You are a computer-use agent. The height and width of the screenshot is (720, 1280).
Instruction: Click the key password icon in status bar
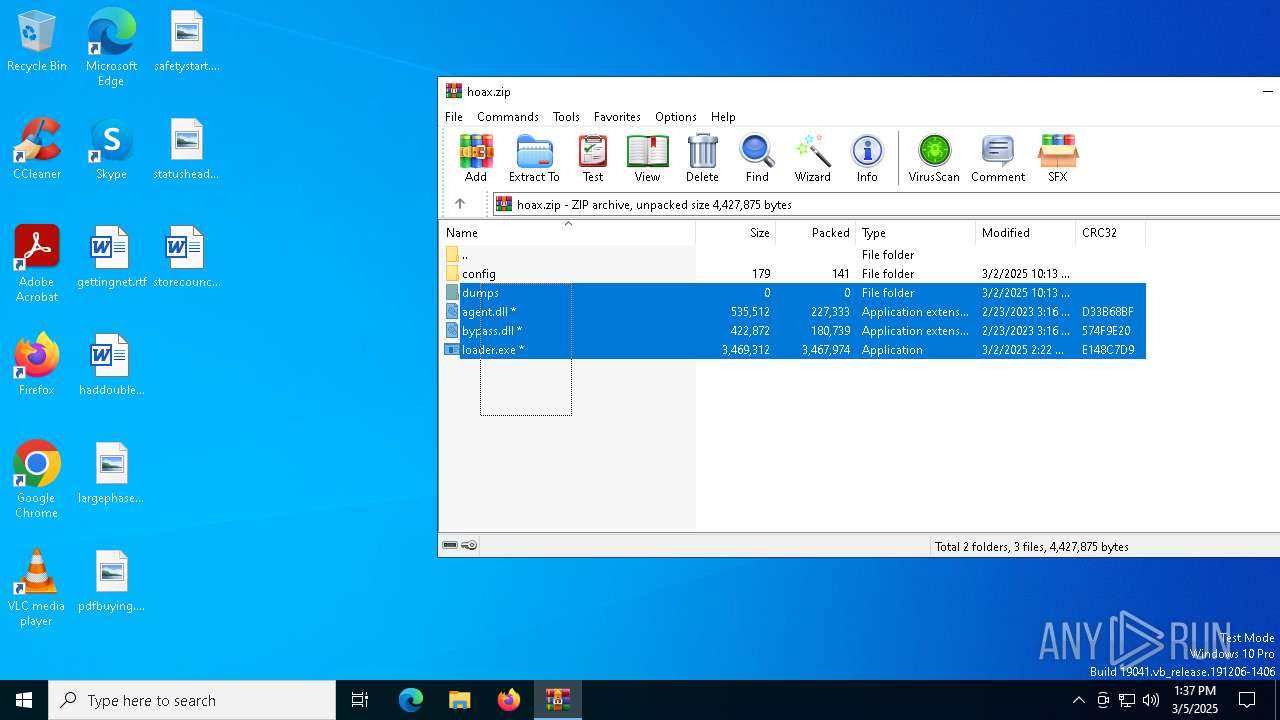coord(469,545)
